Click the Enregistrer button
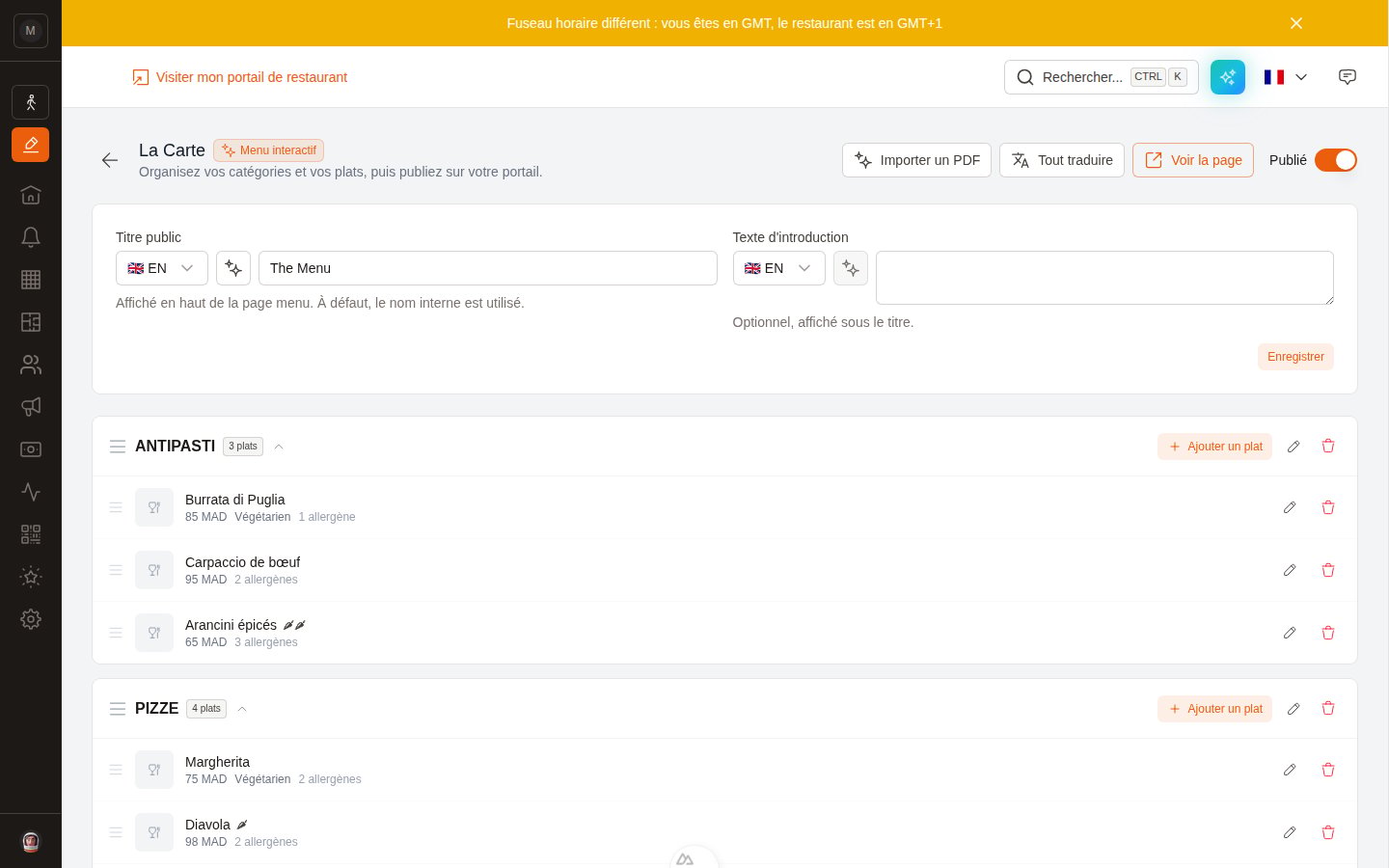This screenshot has height=868, width=1389. 1295,357
